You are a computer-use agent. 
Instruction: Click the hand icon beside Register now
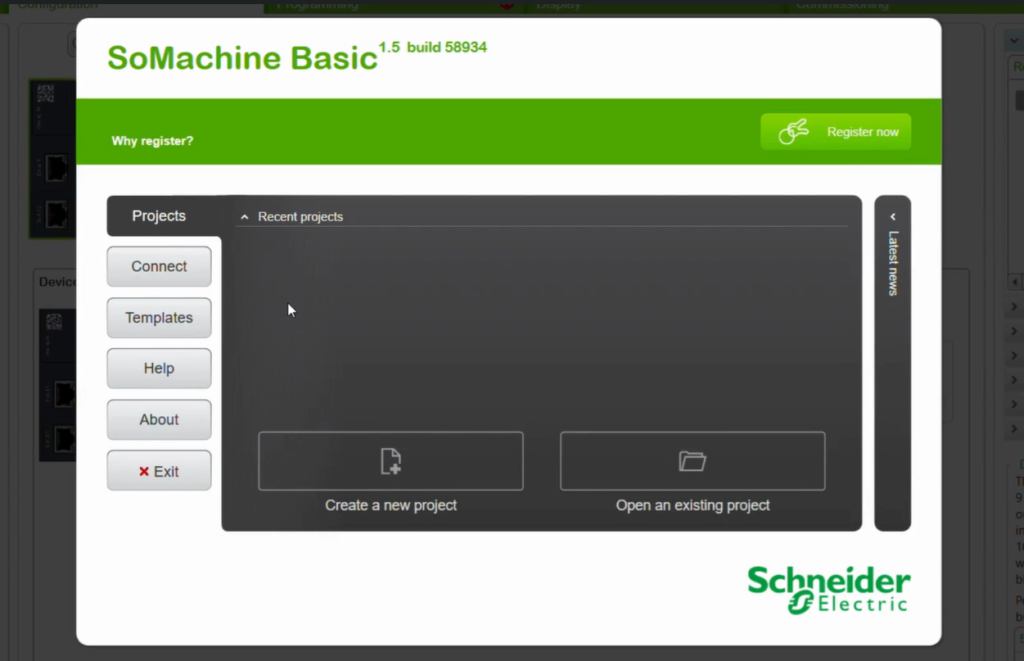point(793,132)
